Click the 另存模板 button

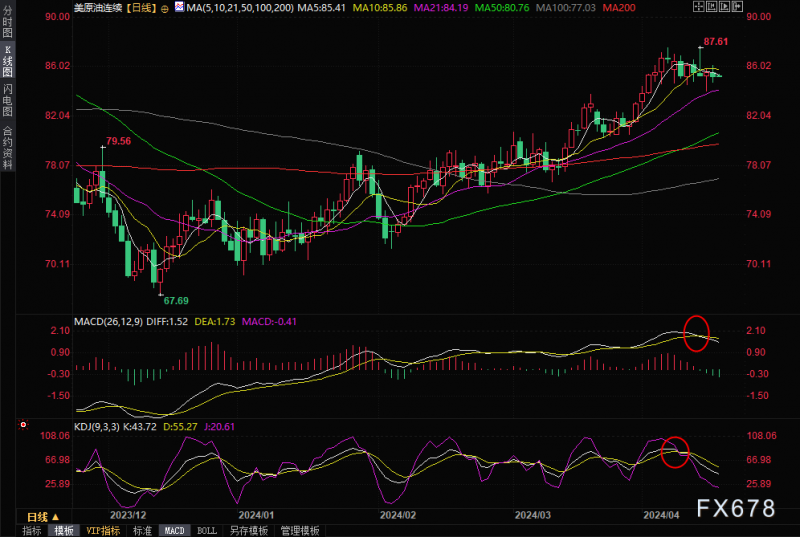249,531
